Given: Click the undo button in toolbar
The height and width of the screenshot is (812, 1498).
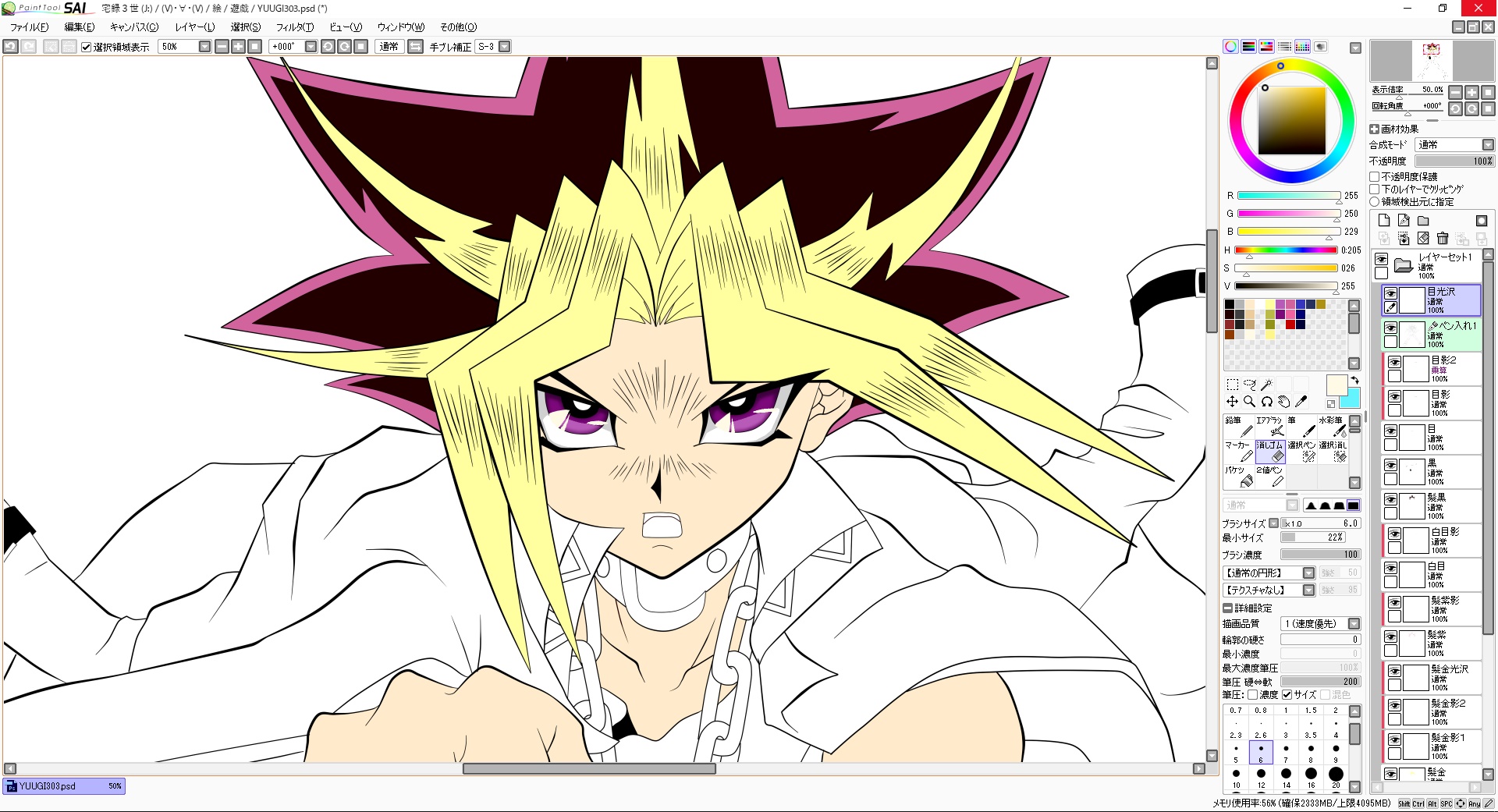Looking at the screenshot, I should 10,47.
